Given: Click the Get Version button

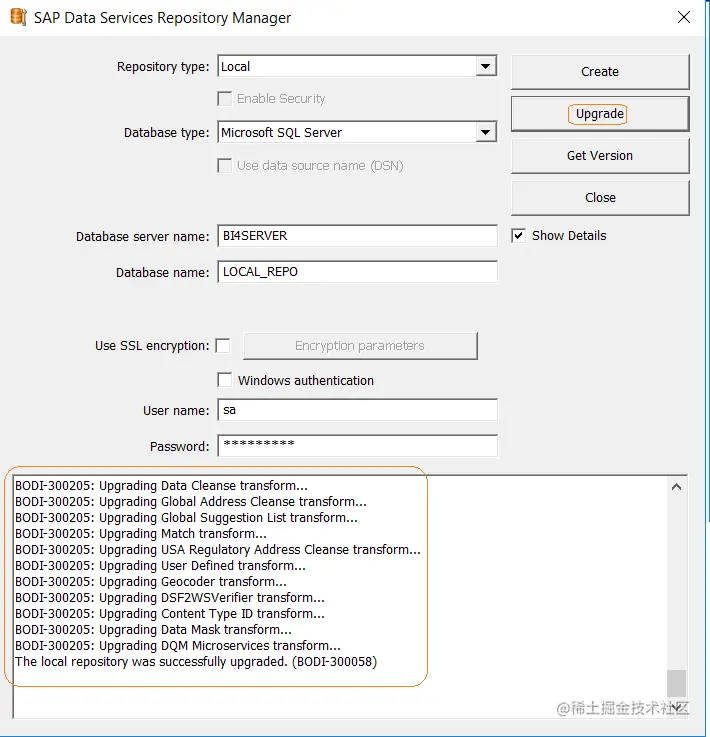Looking at the screenshot, I should click(600, 156).
